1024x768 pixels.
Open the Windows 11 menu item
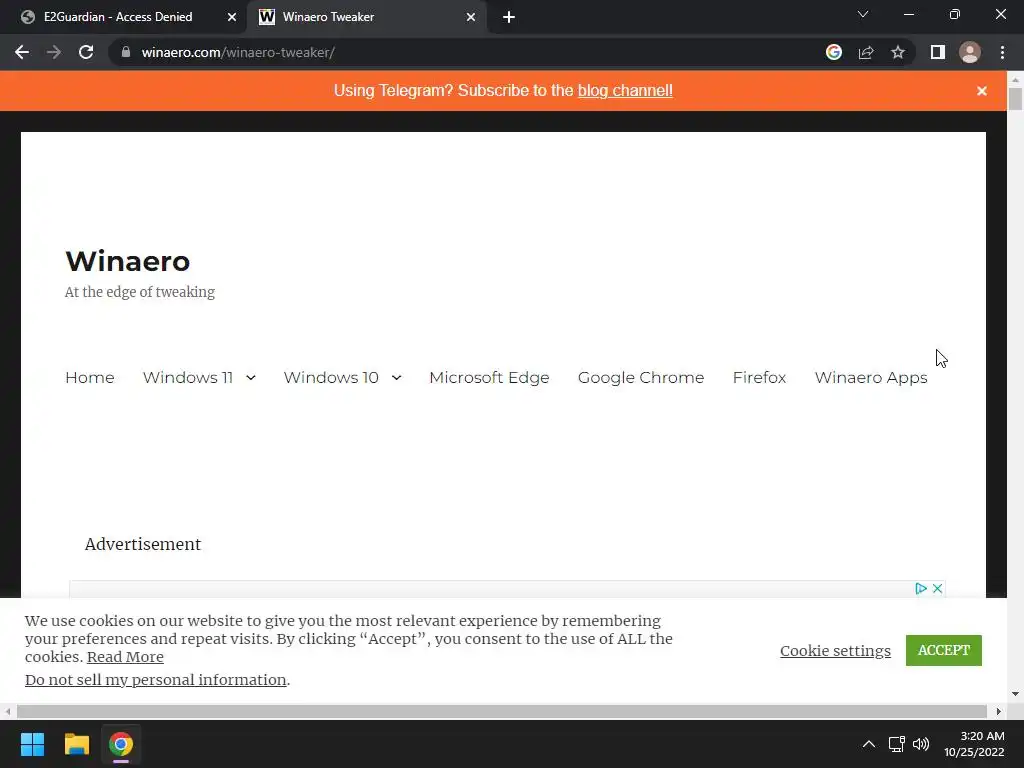click(x=188, y=377)
